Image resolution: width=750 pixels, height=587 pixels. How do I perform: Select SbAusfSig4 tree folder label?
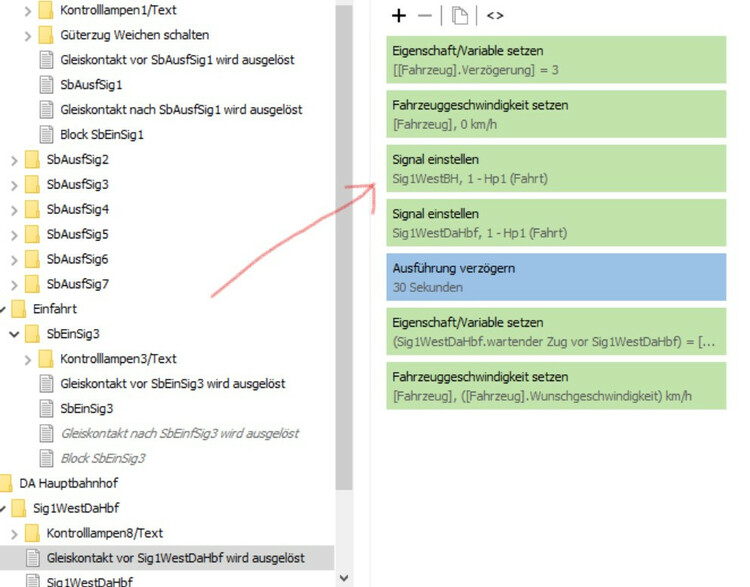pyautogui.click(x=77, y=209)
